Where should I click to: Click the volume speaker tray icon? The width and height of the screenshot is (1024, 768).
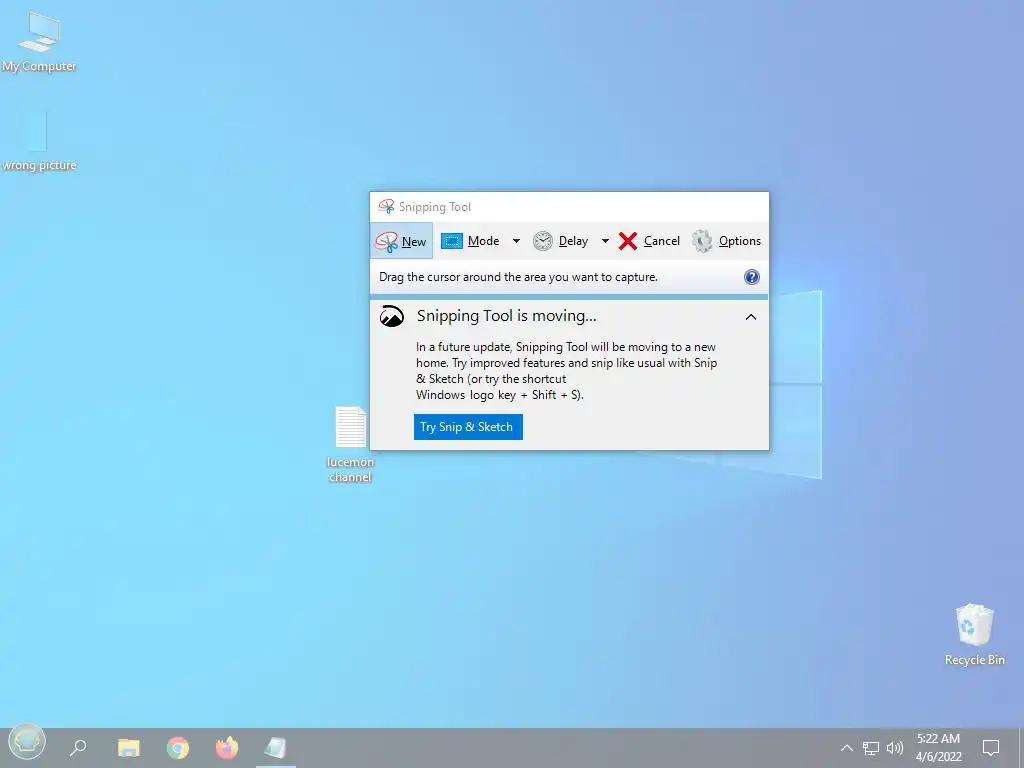click(x=895, y=748)
